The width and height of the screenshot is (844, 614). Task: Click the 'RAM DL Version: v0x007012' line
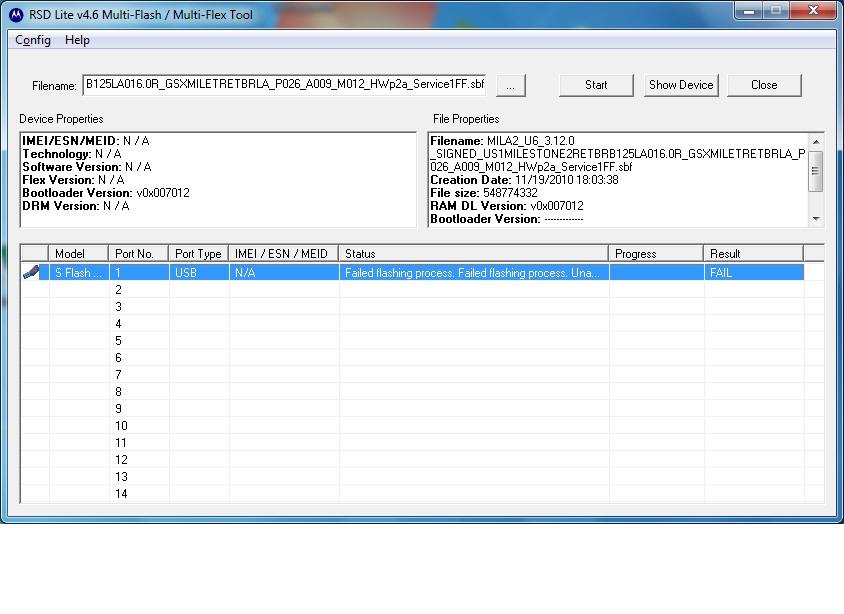click(507, 206)
